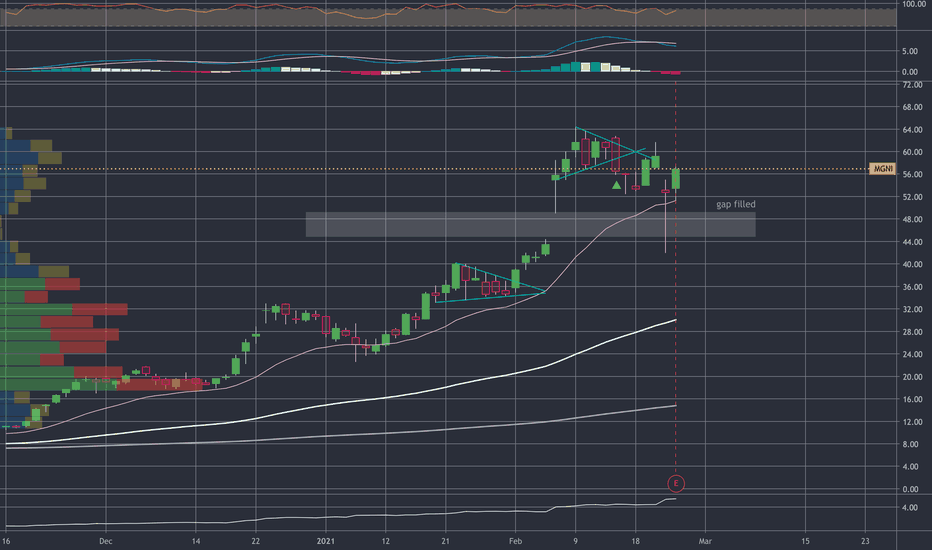The height and width of the screenshot is (550, 932).
Task: Click the 5.00 label on the MACD scale
Action: point(909,52)
